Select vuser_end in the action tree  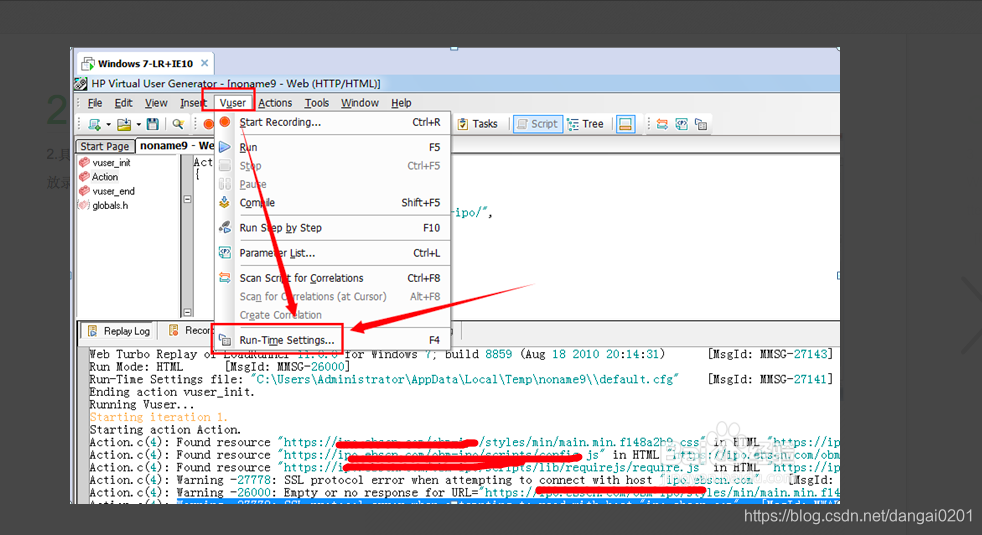click(113, 191)
